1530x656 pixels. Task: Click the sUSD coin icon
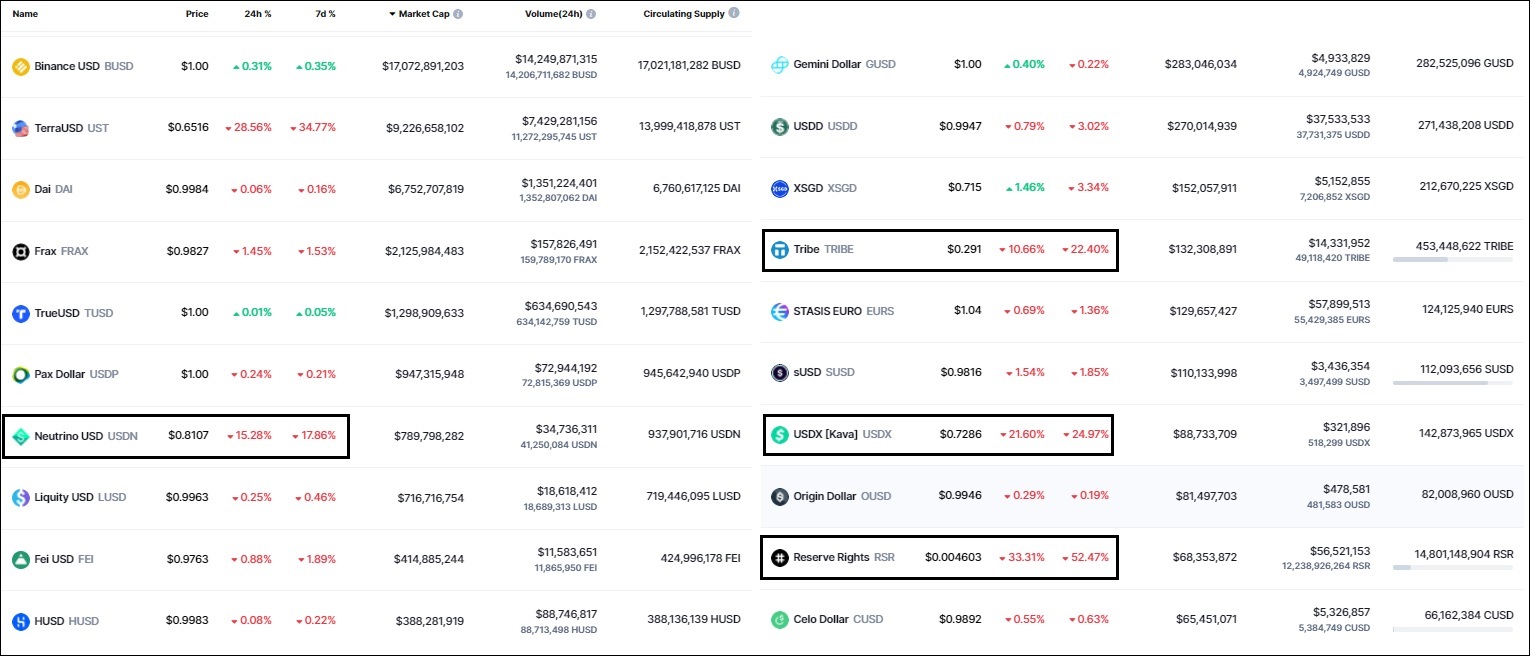tap(780, 372)
